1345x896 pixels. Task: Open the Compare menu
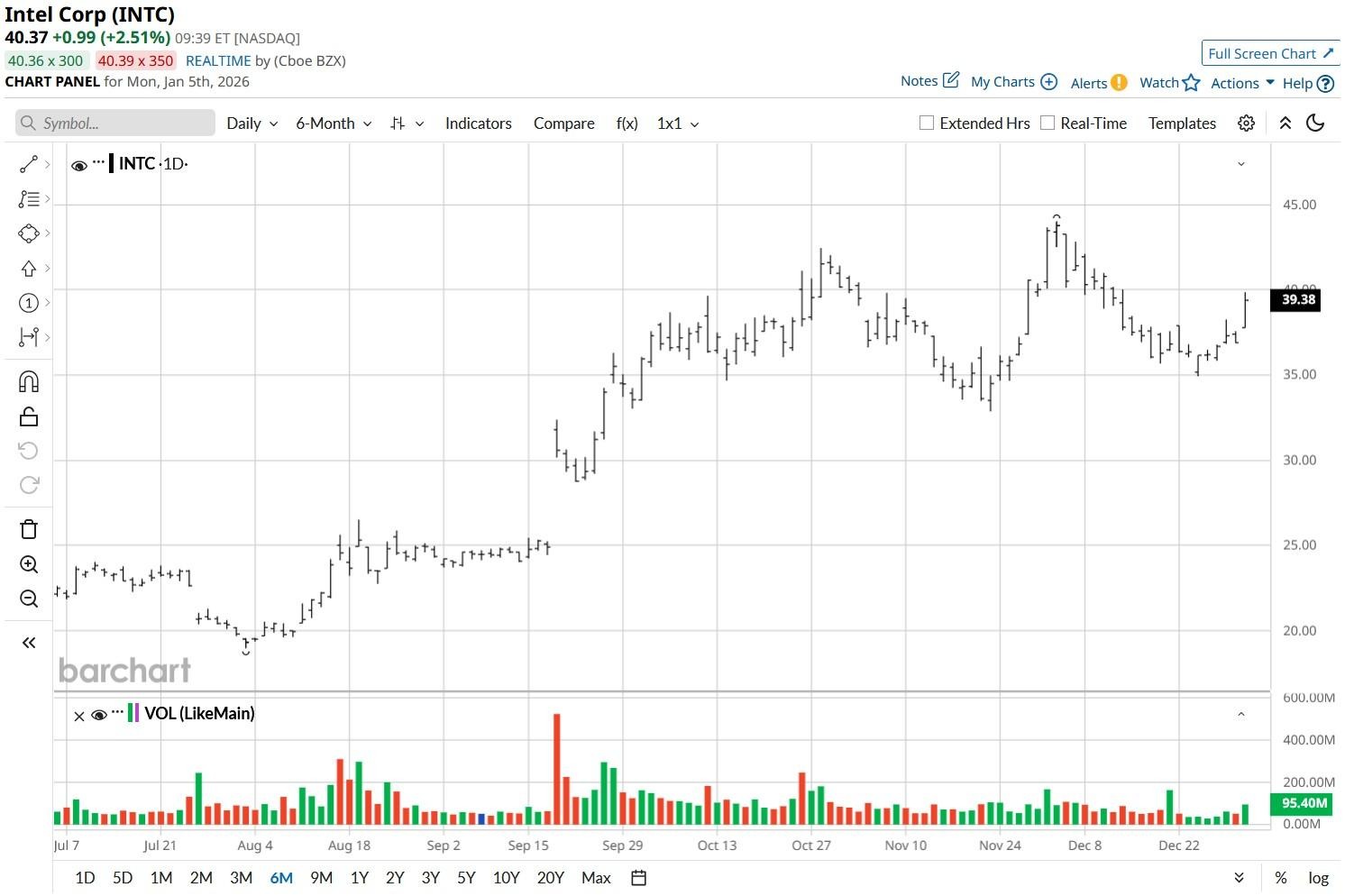tap(563, 123)
